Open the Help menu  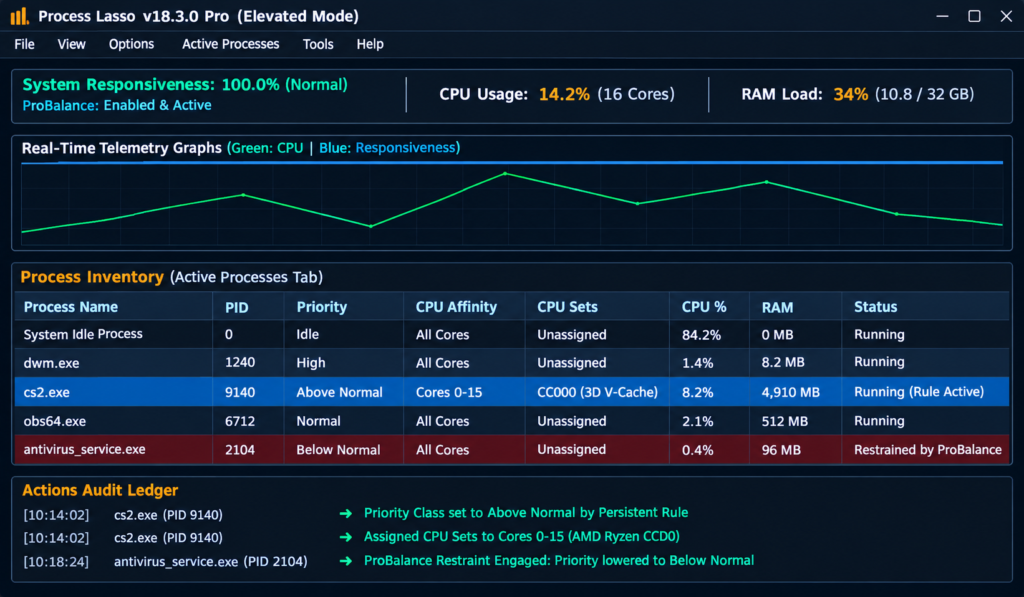[370, 44]
